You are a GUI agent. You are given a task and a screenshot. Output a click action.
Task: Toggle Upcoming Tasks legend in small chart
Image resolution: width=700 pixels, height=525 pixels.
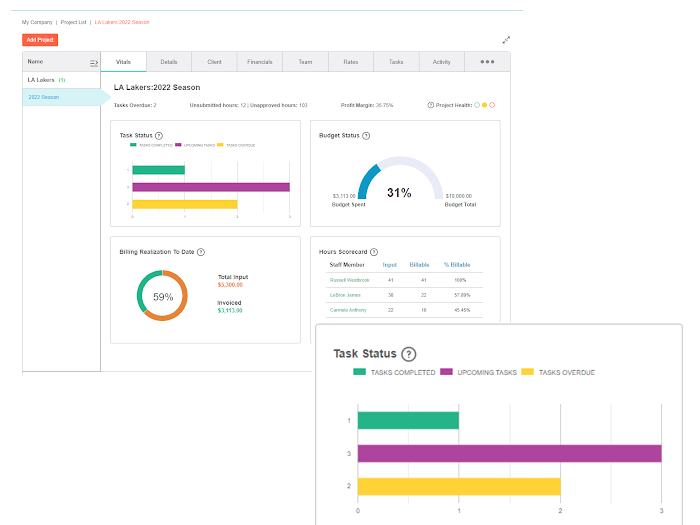pos(195,145)
